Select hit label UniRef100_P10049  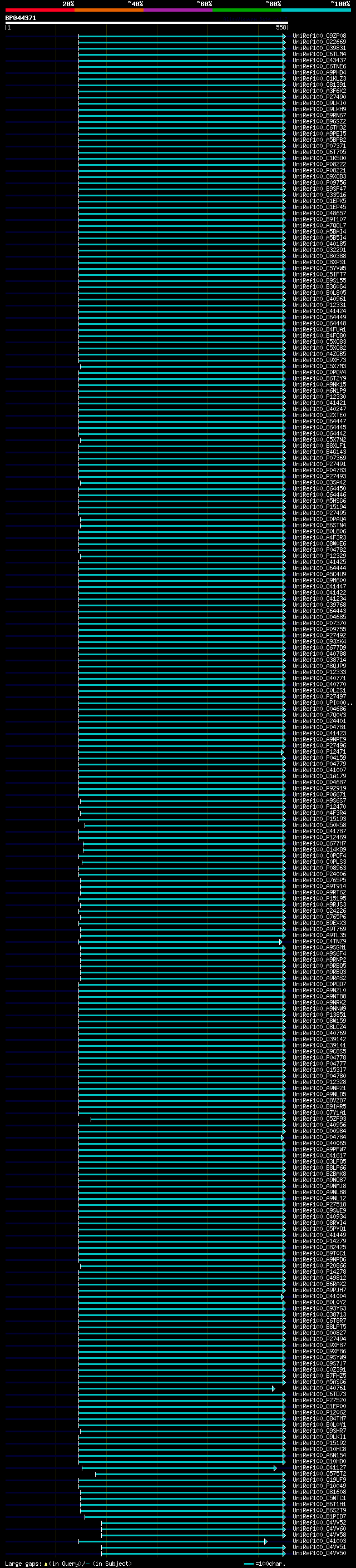[319, 1486]
